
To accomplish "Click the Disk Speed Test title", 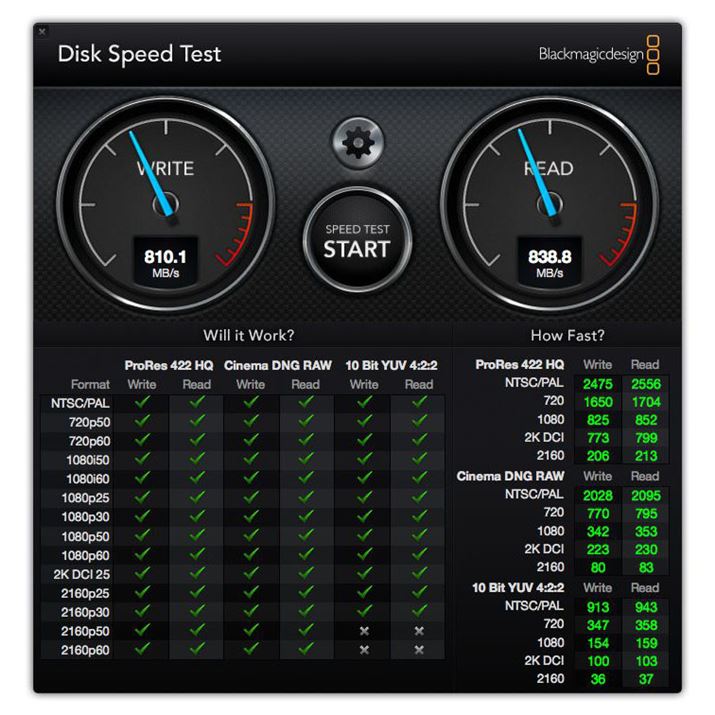I will pyautogui.click(x=139, y=54).
